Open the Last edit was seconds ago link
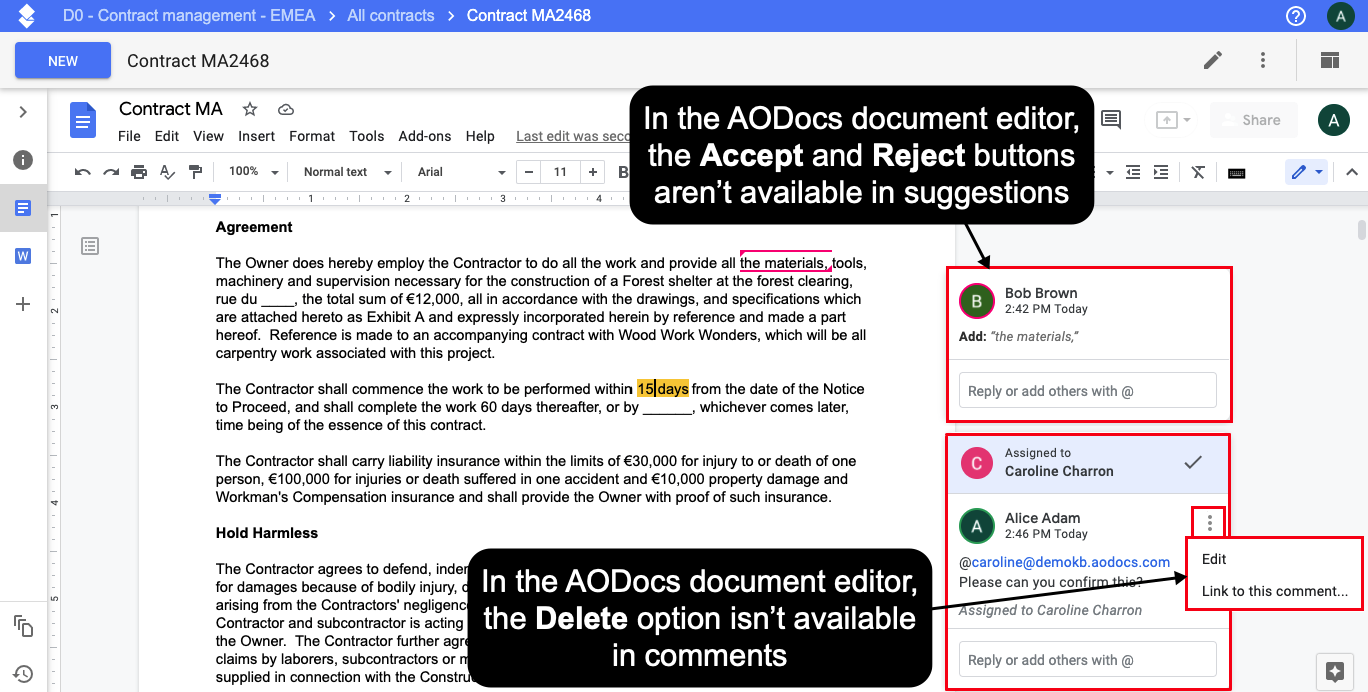 573,136
